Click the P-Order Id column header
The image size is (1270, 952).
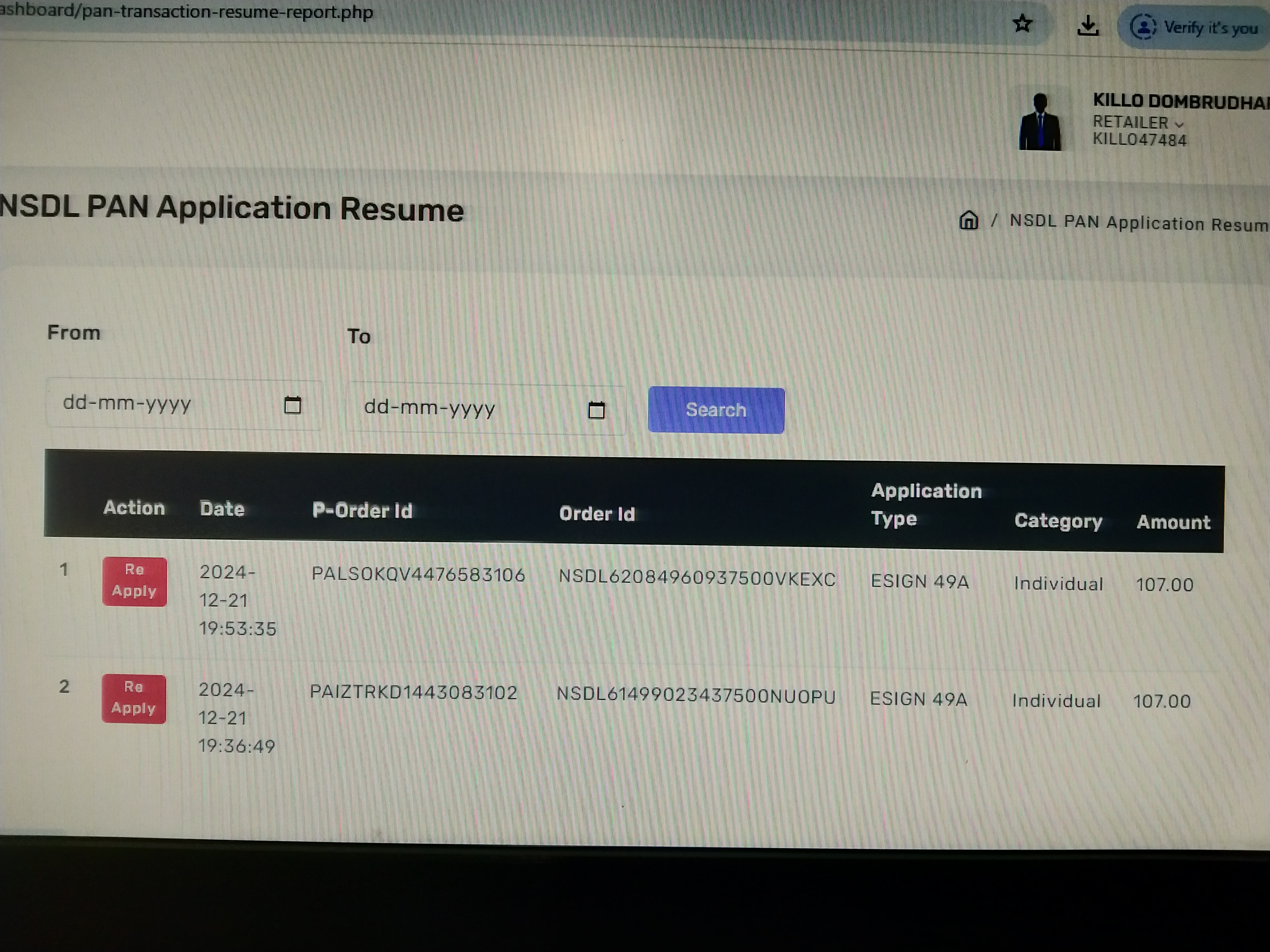(362, 511)
